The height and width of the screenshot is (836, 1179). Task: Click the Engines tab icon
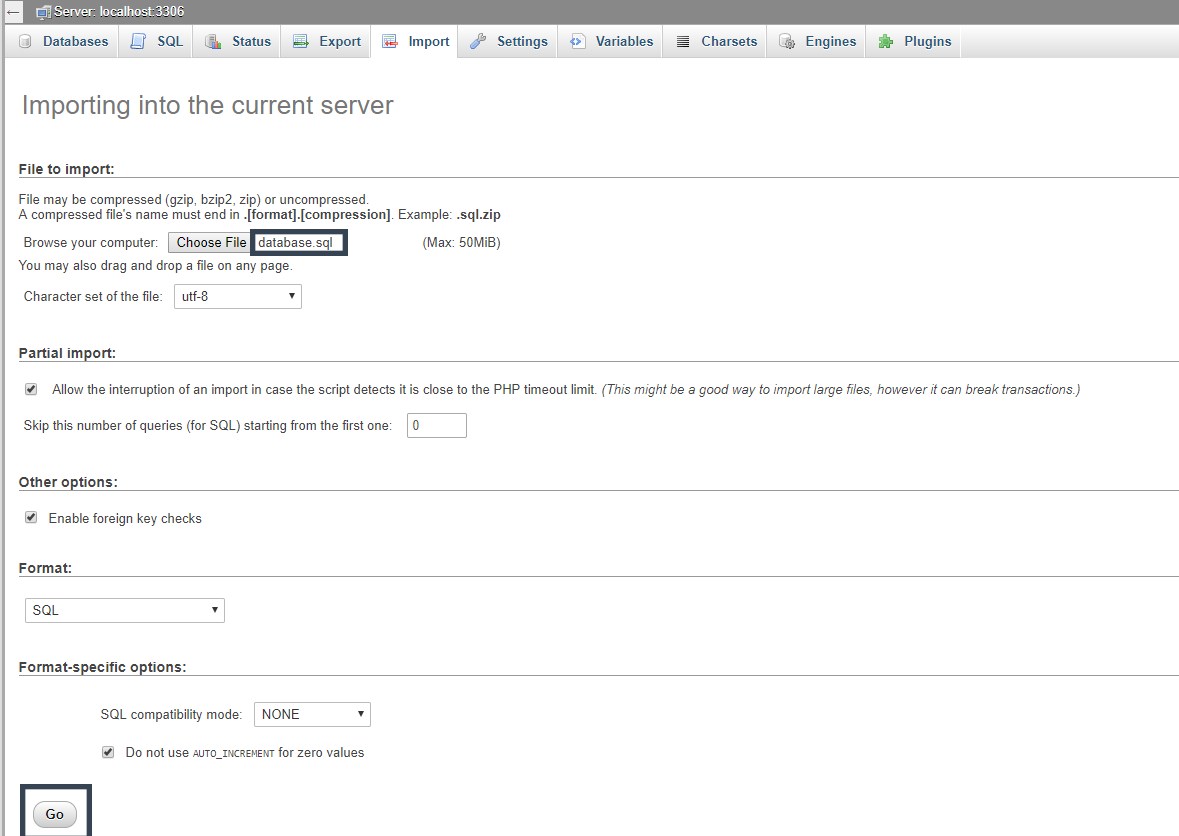click(x=787, y=41)
